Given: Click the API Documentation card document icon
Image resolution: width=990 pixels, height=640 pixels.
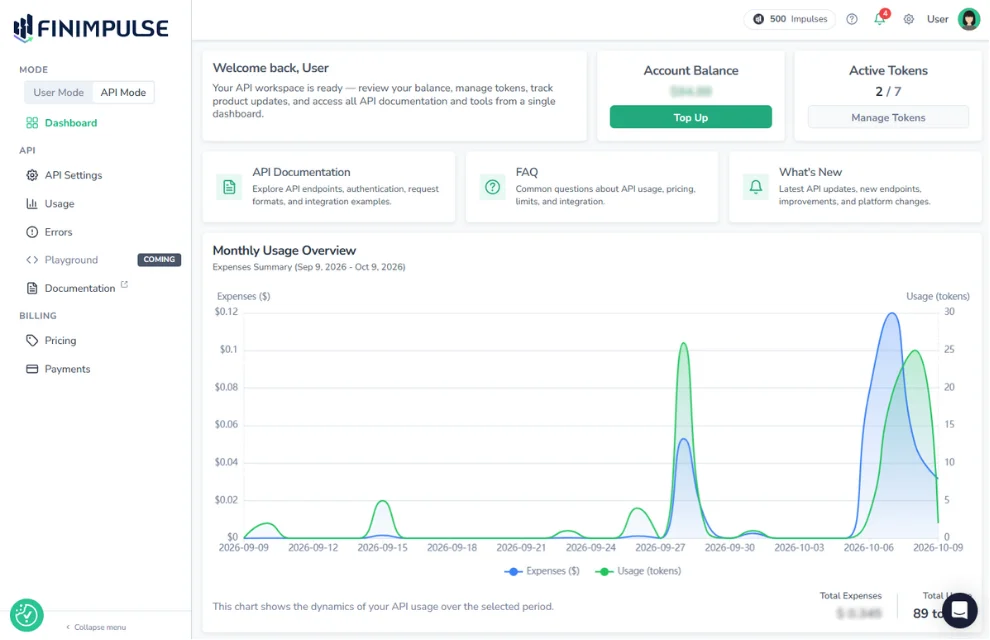Looking at the screenshot, I should tap(229, 187).
